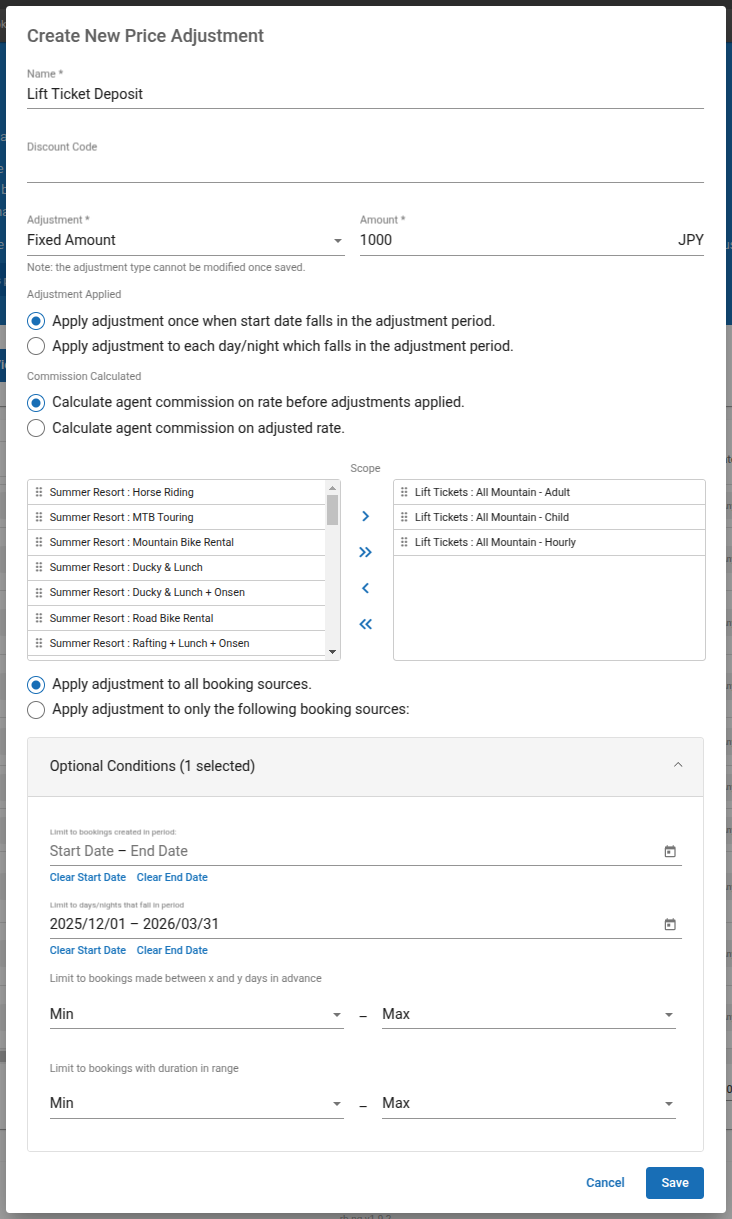Screen dimensions: 732x1219
Task: Open the Adjustment type dropdown
Action: (185, 240)
